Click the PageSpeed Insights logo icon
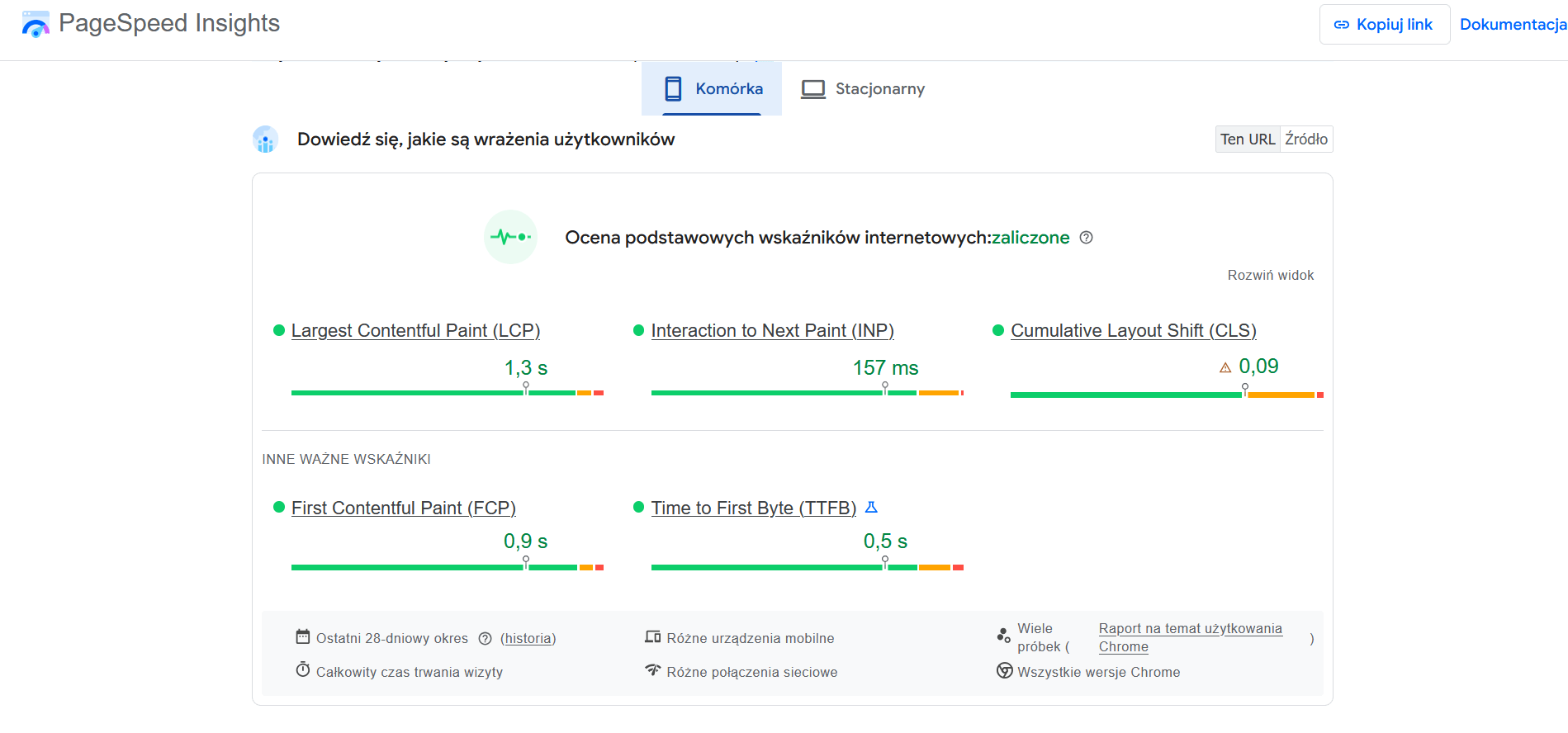 [36, 24]
